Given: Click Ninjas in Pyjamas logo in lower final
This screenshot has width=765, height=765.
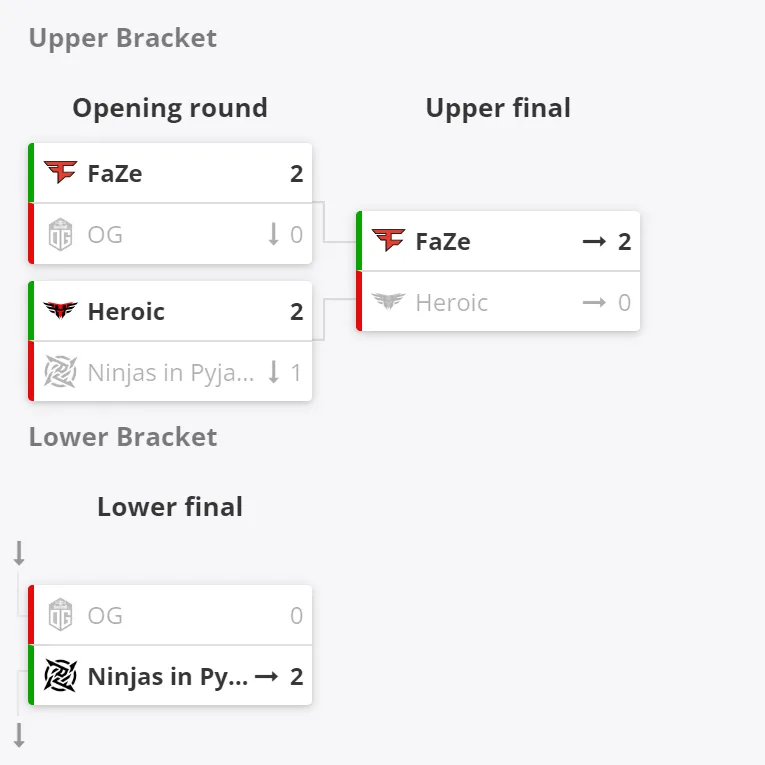Looking at the screenshot, I should (60, 676).
